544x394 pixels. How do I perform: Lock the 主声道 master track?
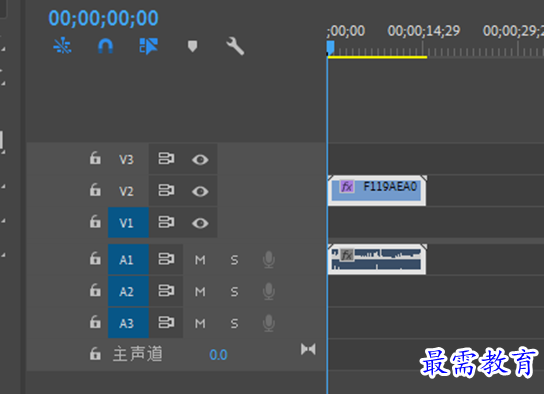point(95,354)
